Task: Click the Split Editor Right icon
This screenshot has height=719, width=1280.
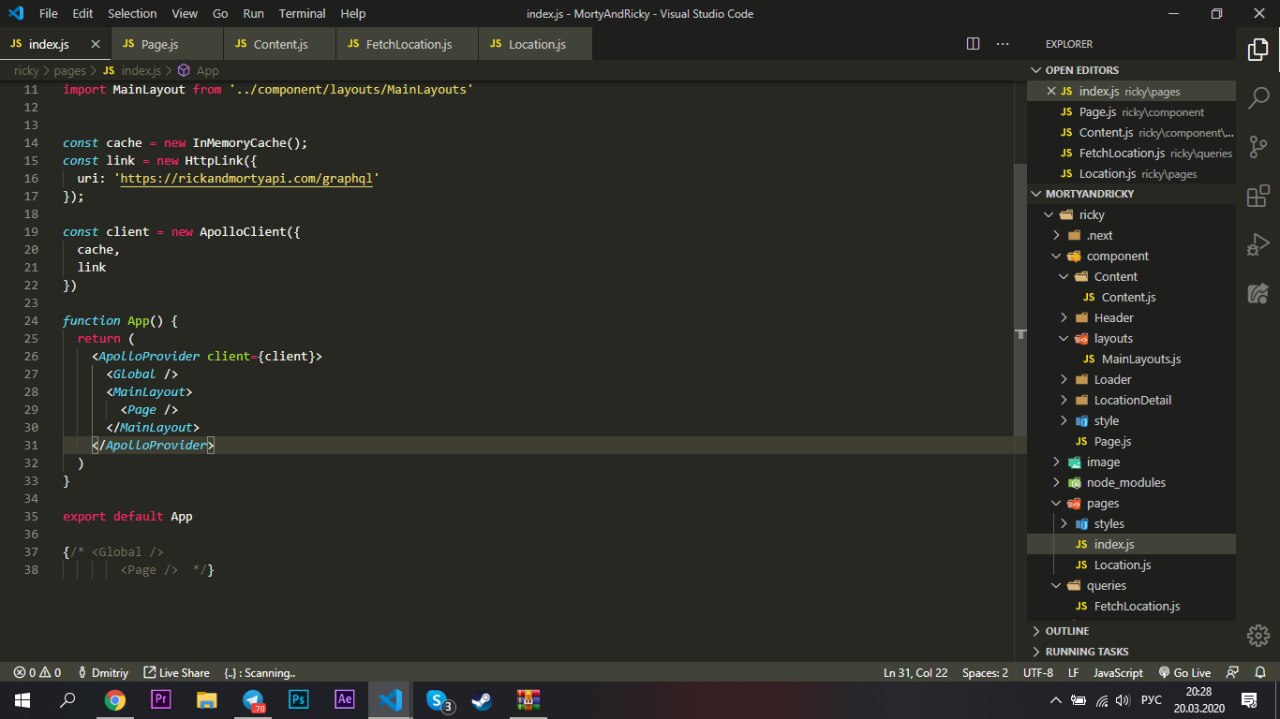Action: pyautogui.click(x=973, y=44)
